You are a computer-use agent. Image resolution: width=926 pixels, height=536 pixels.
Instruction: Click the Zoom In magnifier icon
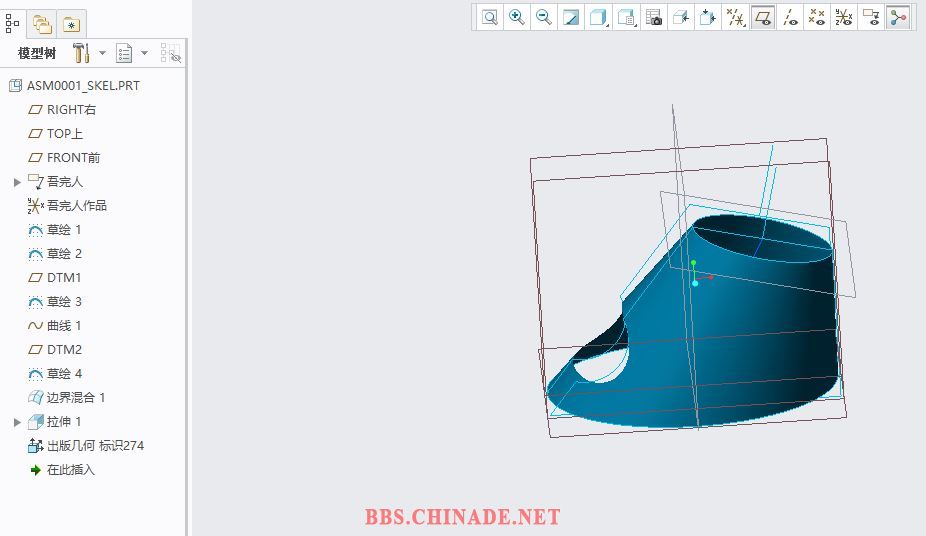(x=517, y=17)
